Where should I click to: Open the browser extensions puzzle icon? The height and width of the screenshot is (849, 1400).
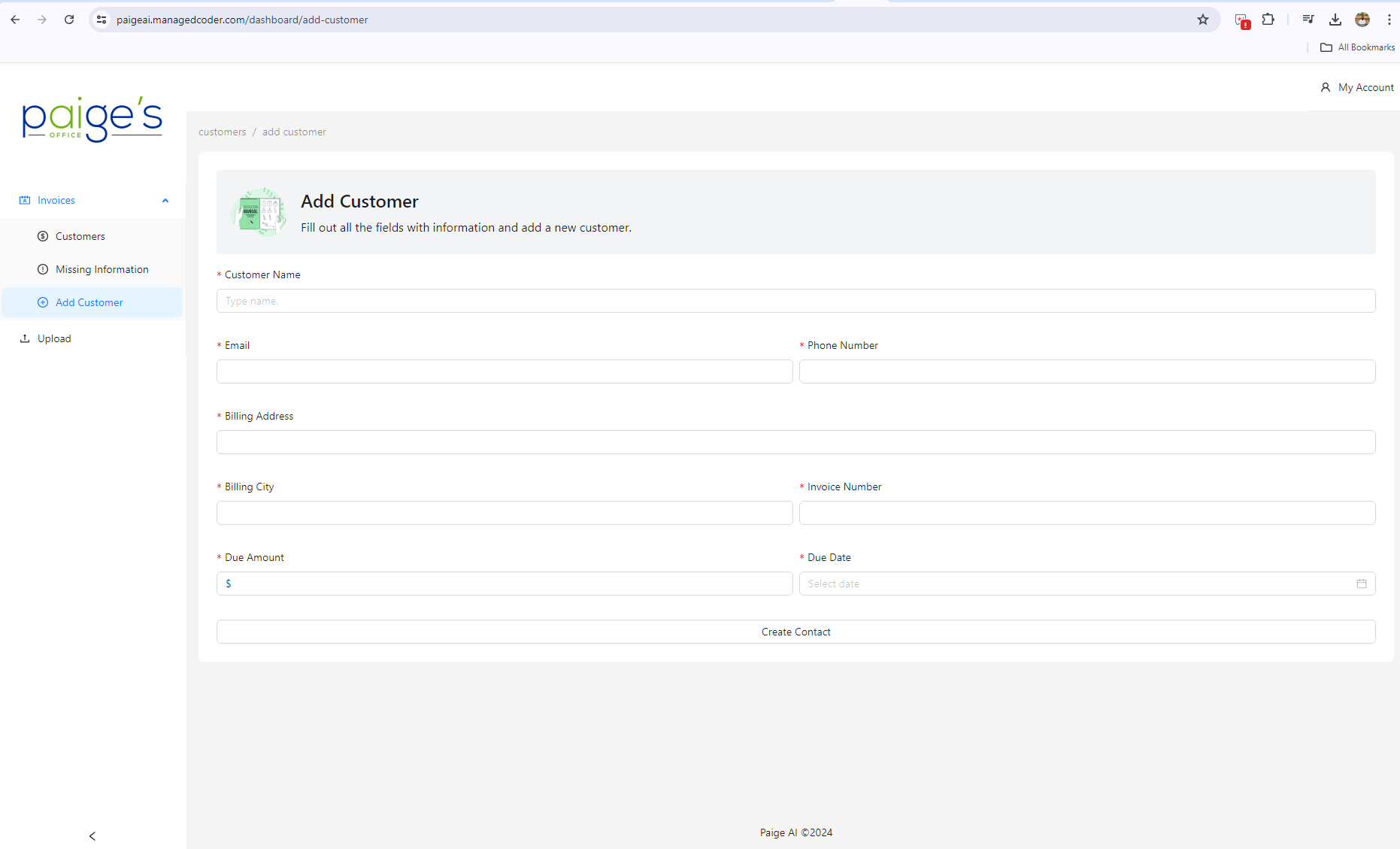click(1268, 20)
